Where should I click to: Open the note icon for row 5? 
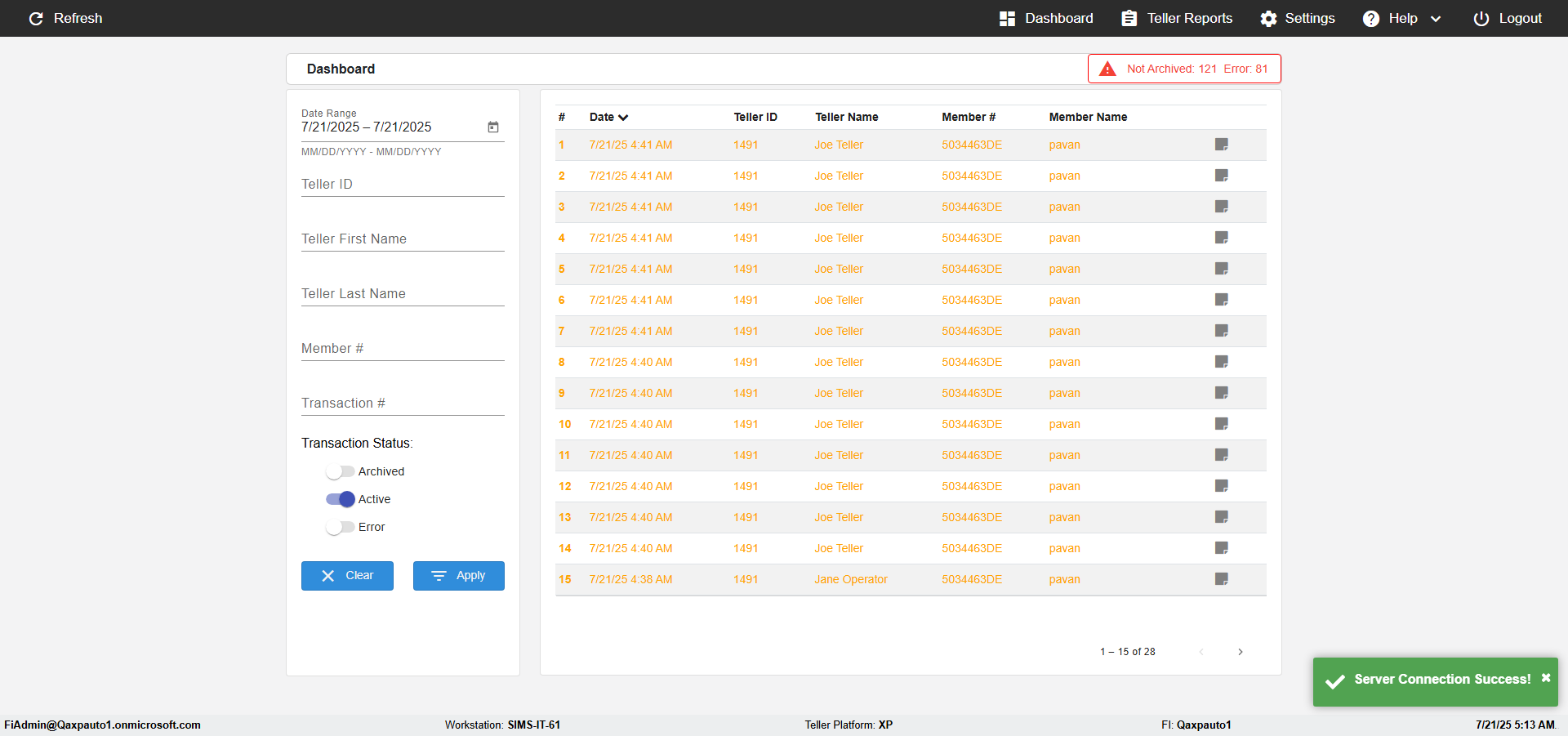tap(1222, 269)
